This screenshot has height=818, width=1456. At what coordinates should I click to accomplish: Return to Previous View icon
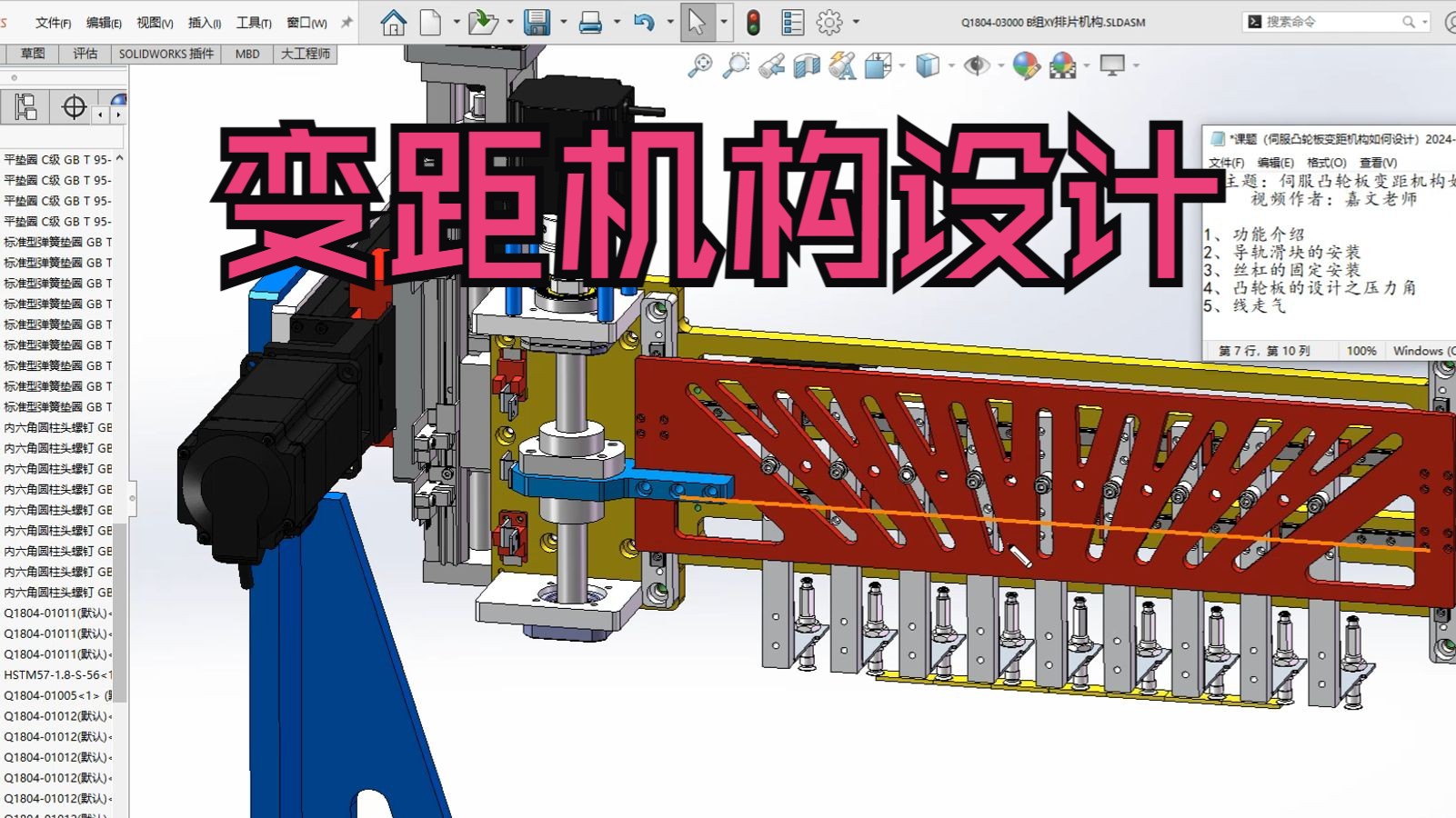(771, 65)
